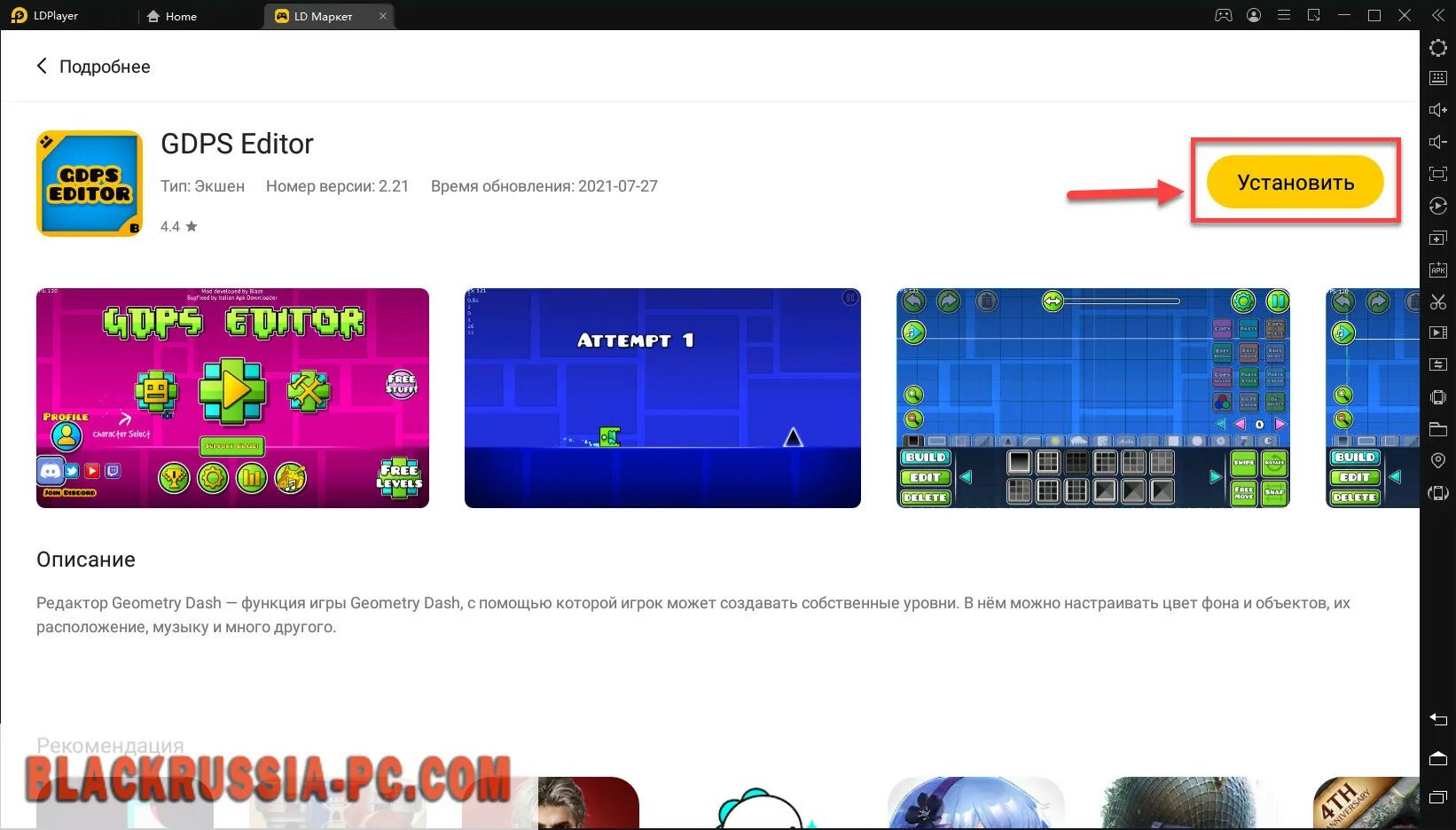This screenshot has height=830, width=1456.
Task: Click the Android back button in sidebar
Action: 1438,719
